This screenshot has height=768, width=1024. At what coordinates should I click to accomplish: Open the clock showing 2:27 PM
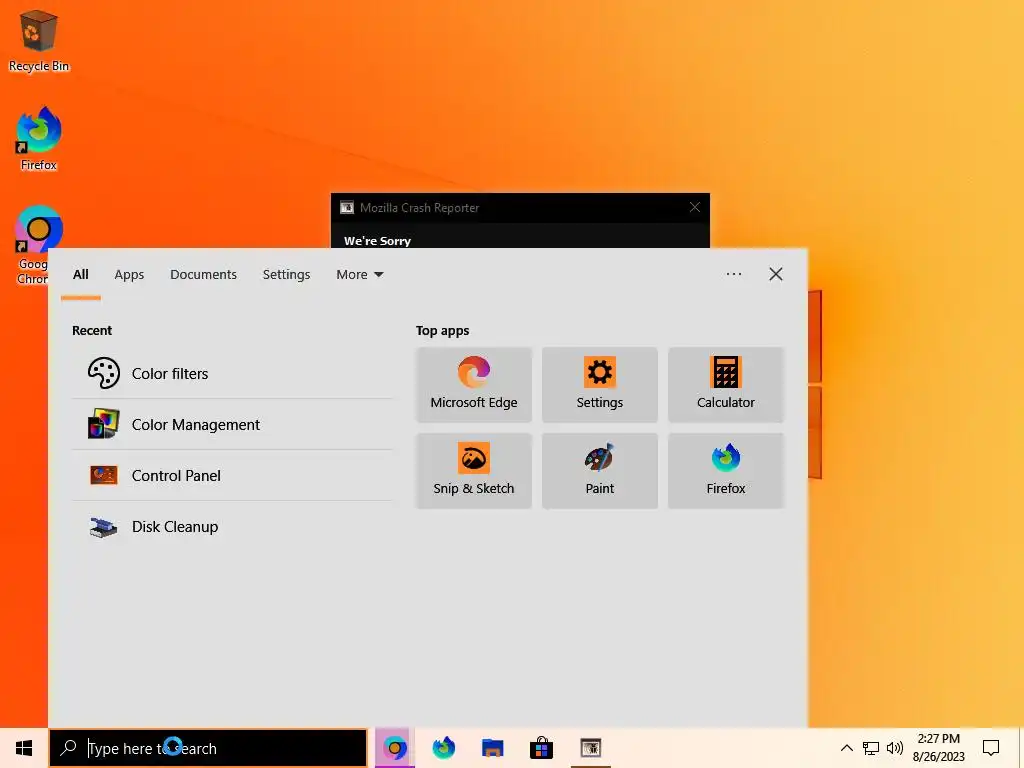coord(938,748)
